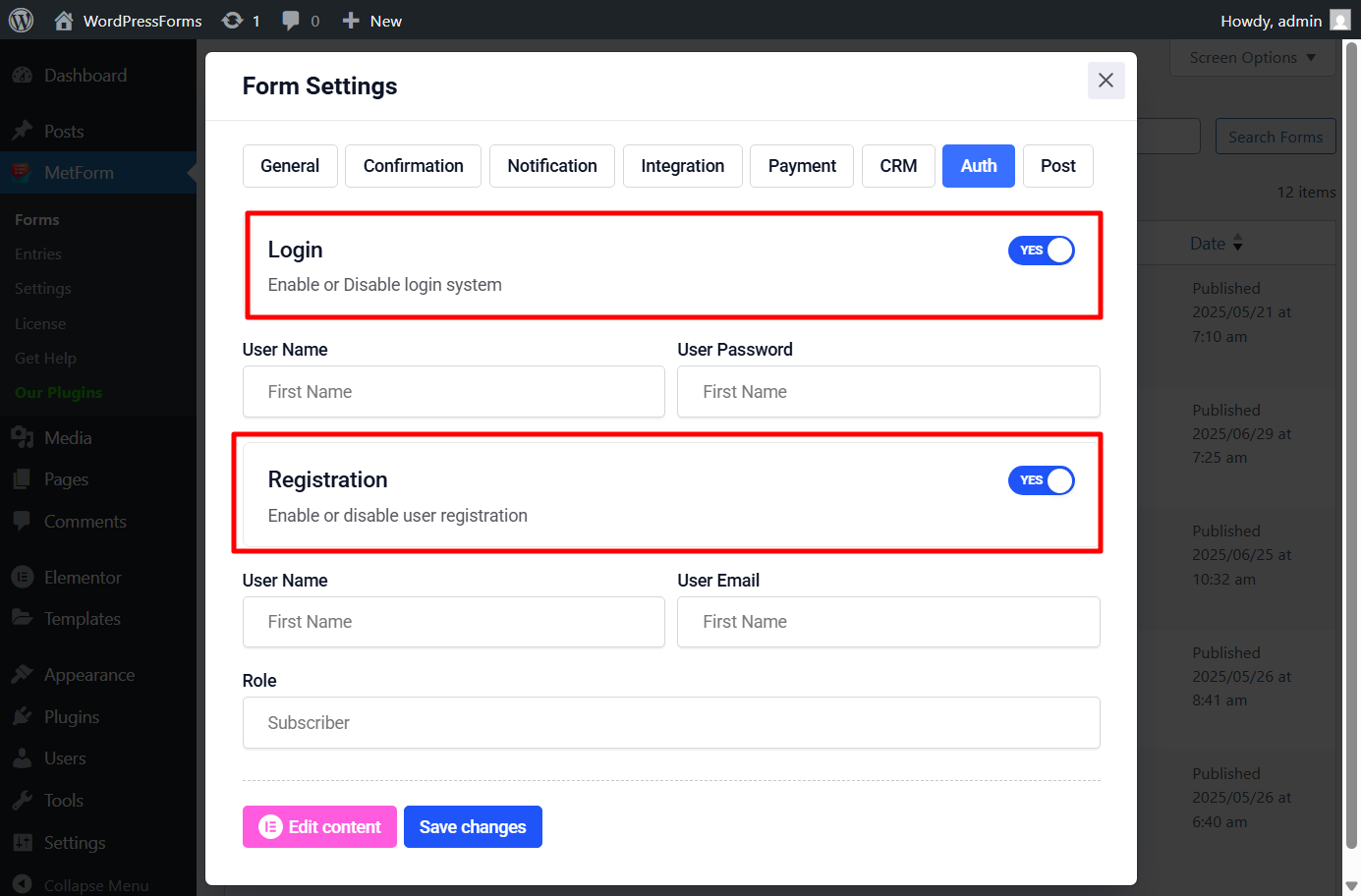Click the updates icon in admin bar
Screen dimensions: 1361x896
pos(232,21)
